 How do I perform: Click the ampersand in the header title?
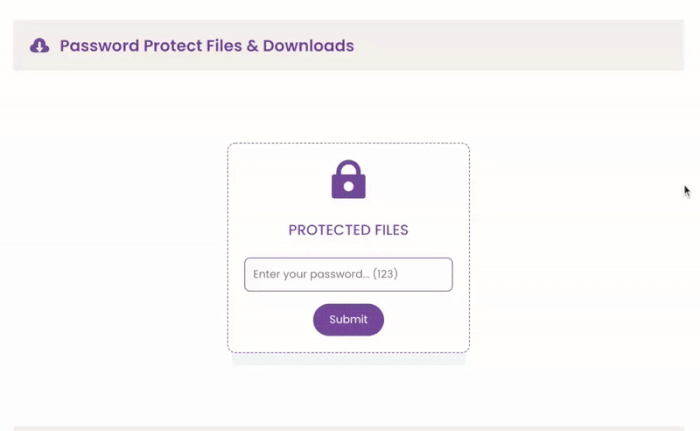[252, 46]
